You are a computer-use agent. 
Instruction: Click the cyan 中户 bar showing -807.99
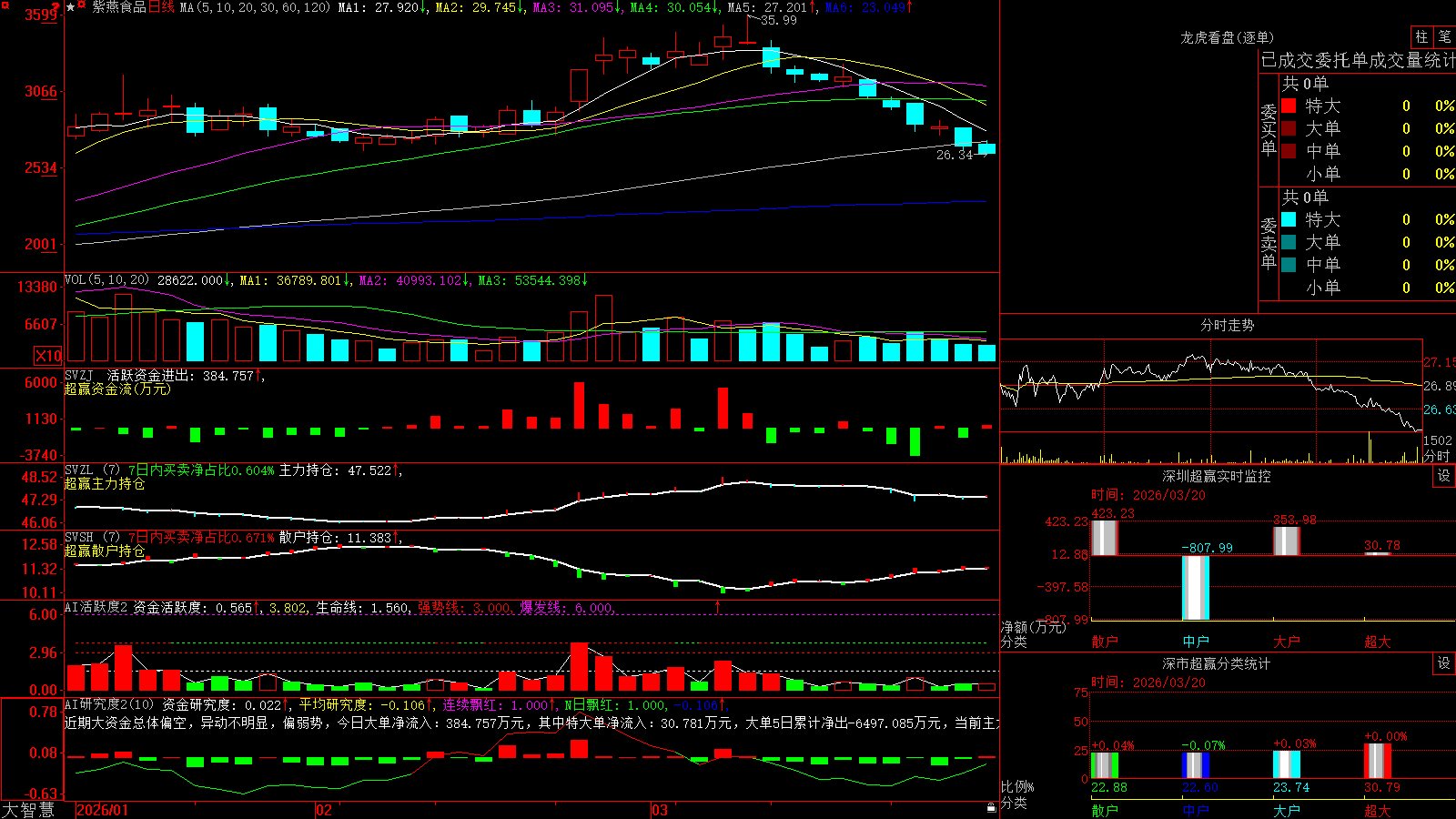pyautogui.click(x=1196, y=588)
